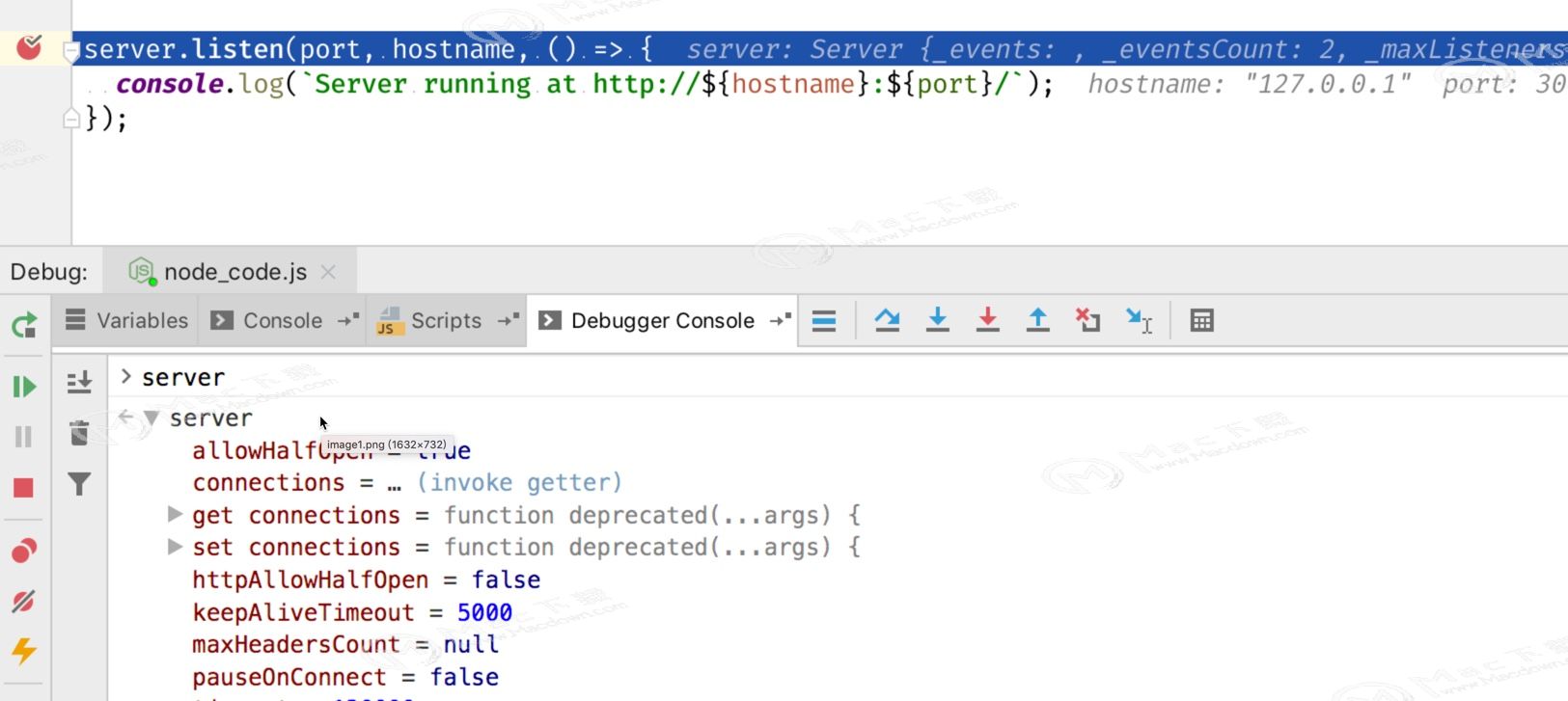1568x701 pixels.
Task: Collapse the server.listen code fold marker
Action: (70, 50)
